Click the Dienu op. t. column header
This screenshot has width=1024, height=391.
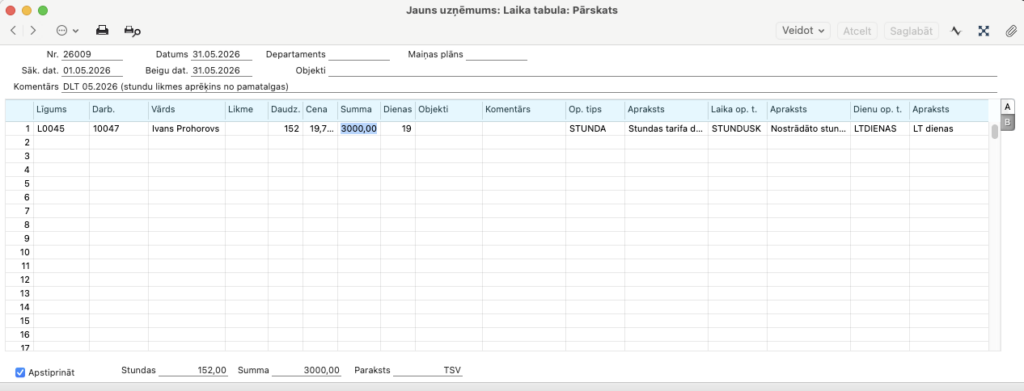[x=880, y=110]
